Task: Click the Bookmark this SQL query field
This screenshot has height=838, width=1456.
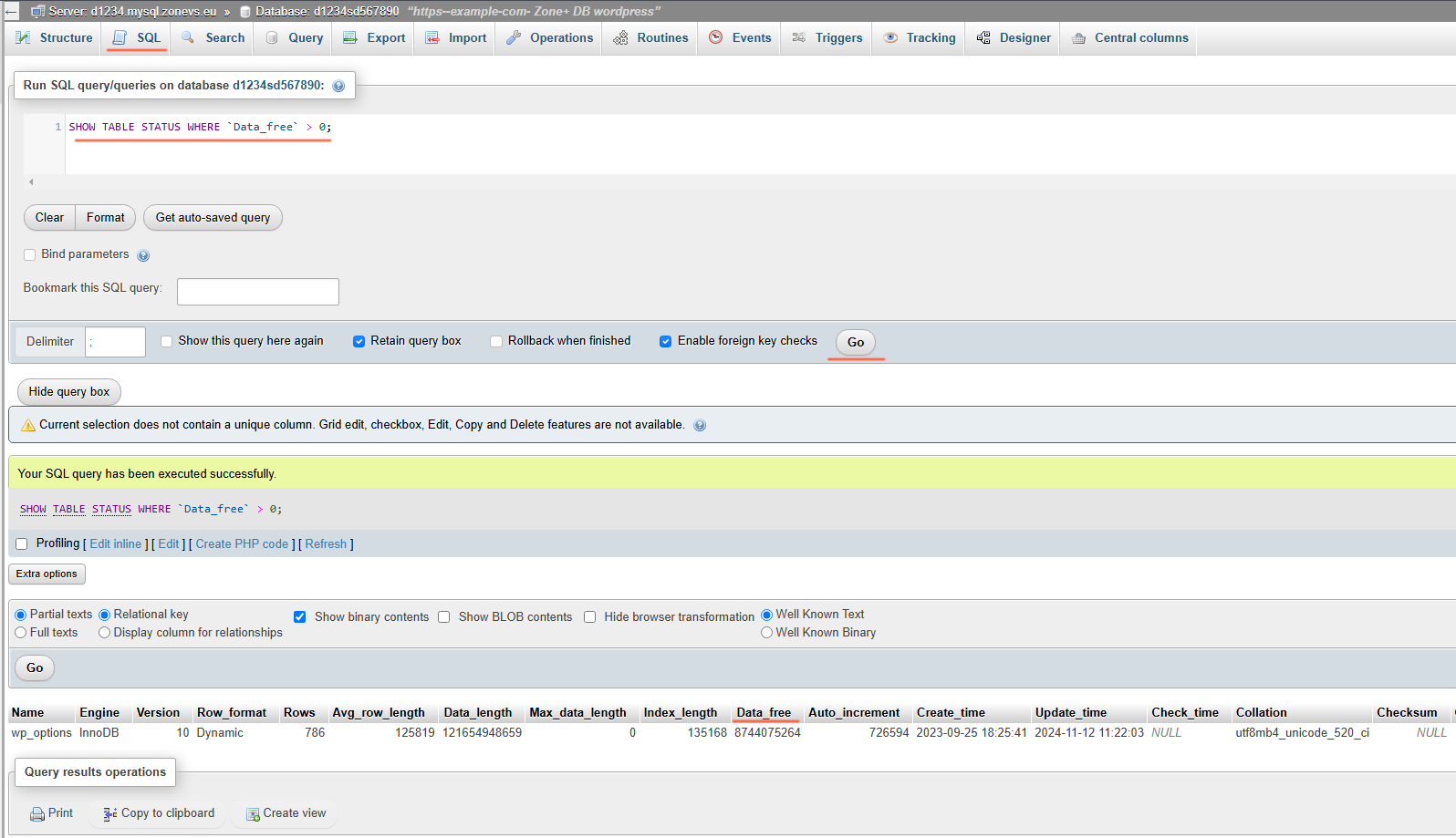Action: tap(258, 292)
